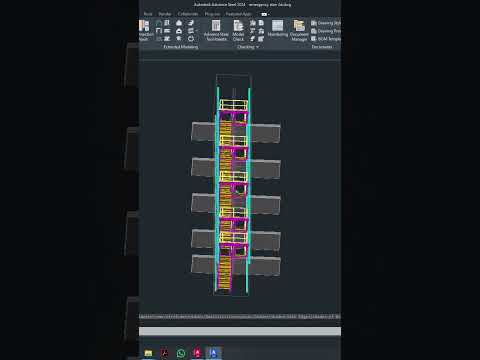Click the circular arrow icon in Extended Modeling

(191, 39)
